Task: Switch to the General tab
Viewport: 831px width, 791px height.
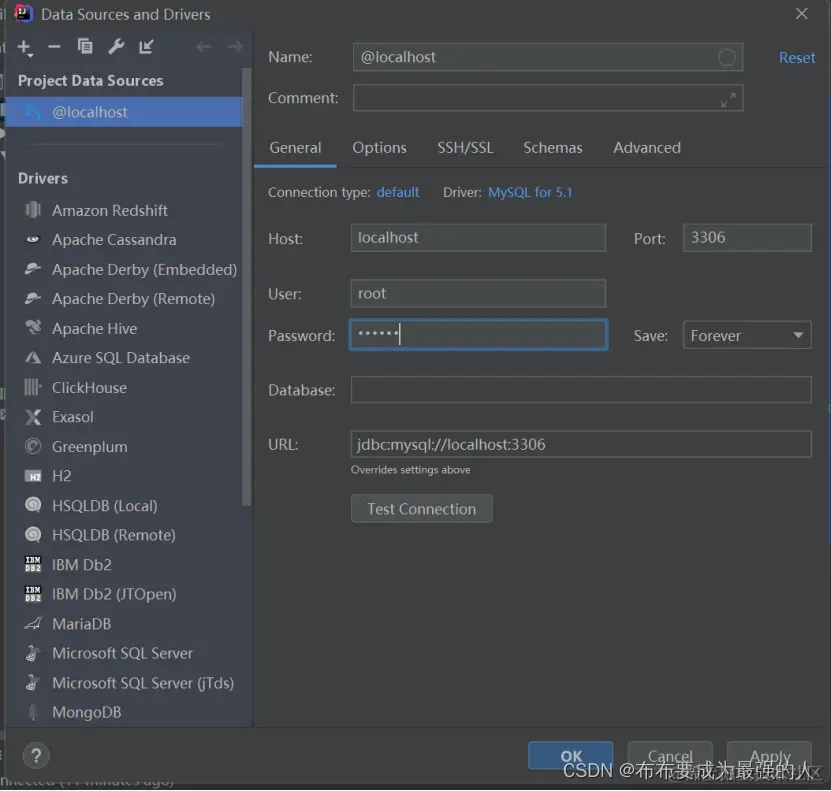Action: tap(295, 148)
